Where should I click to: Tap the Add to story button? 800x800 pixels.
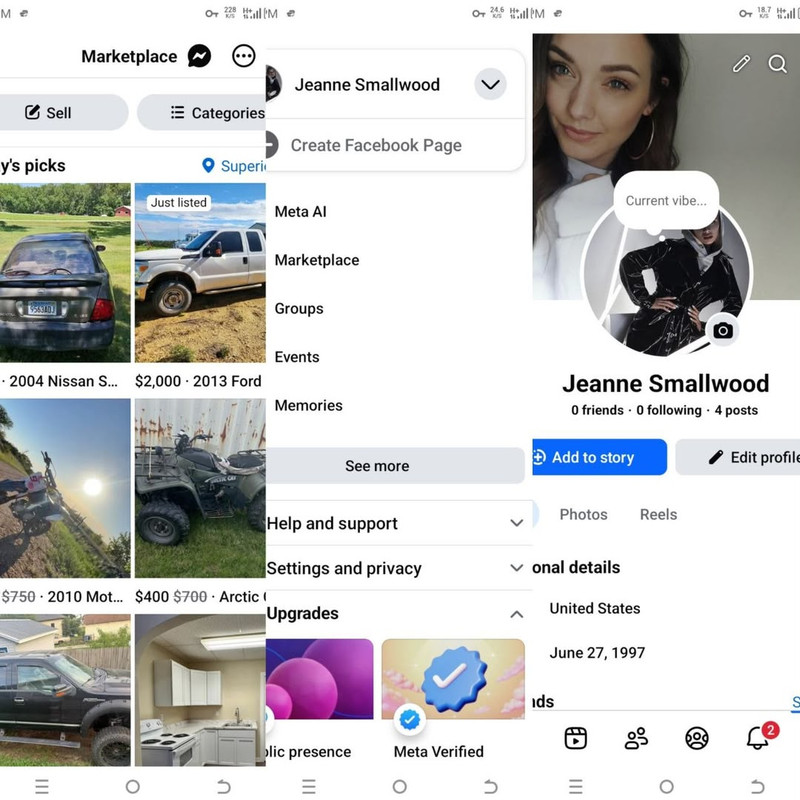(x=599, y=457)
